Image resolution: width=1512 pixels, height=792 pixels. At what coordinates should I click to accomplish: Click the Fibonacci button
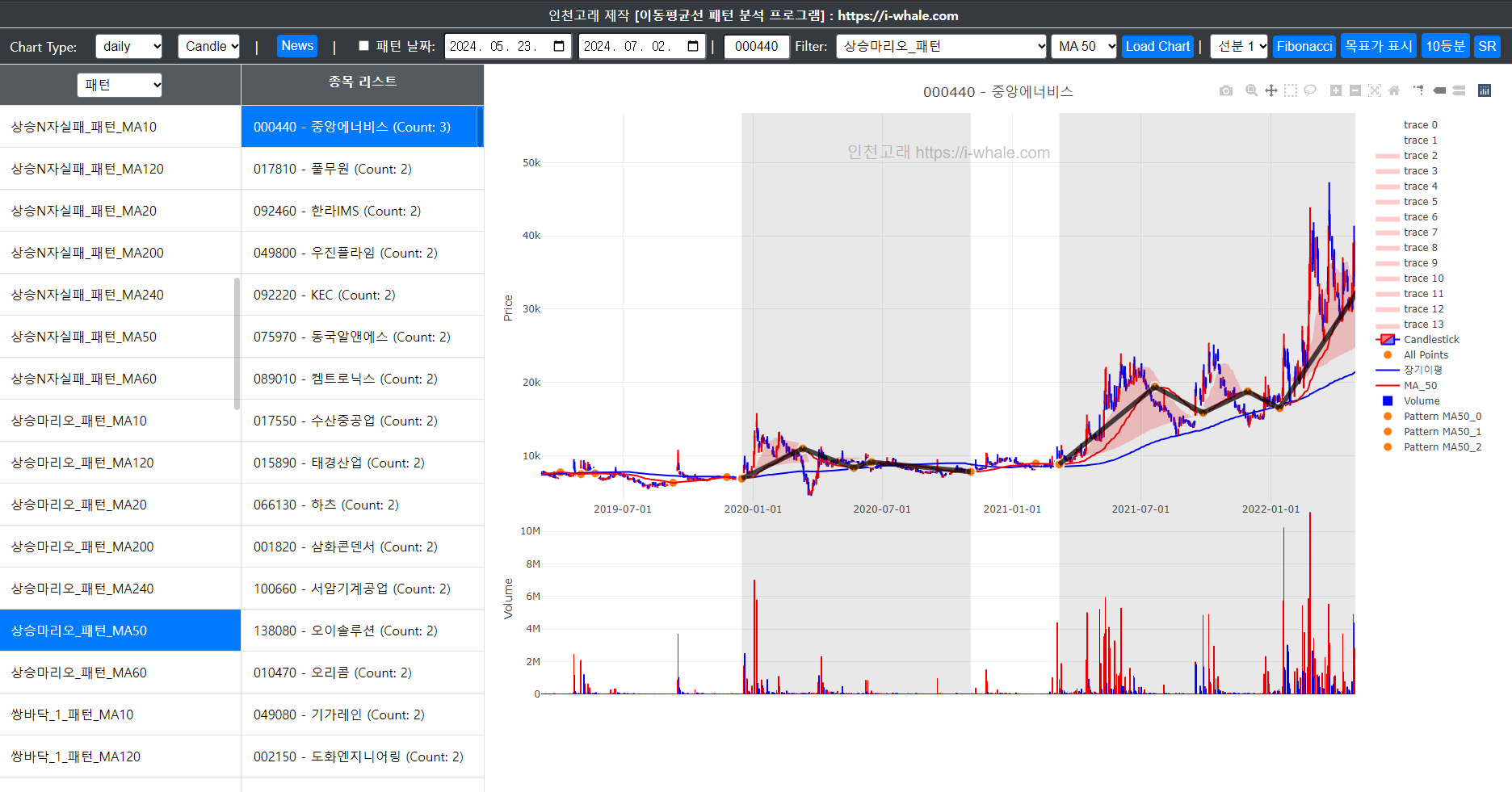[1304, 46]
